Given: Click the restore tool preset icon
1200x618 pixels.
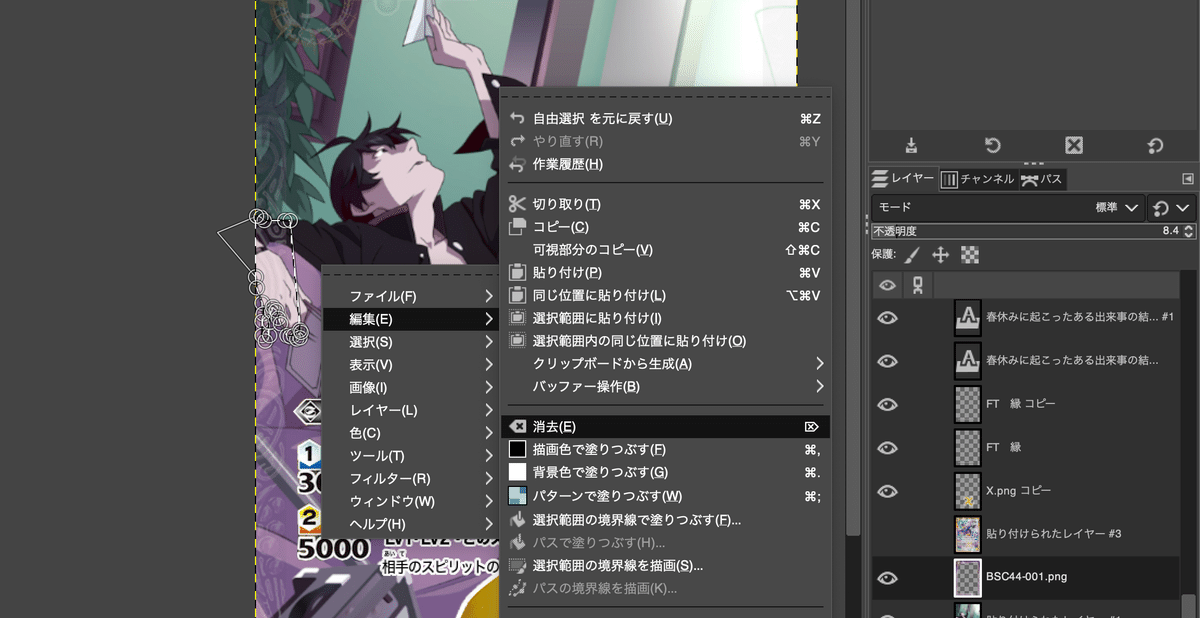Looking at the screenshot, I should click(993, 145).
